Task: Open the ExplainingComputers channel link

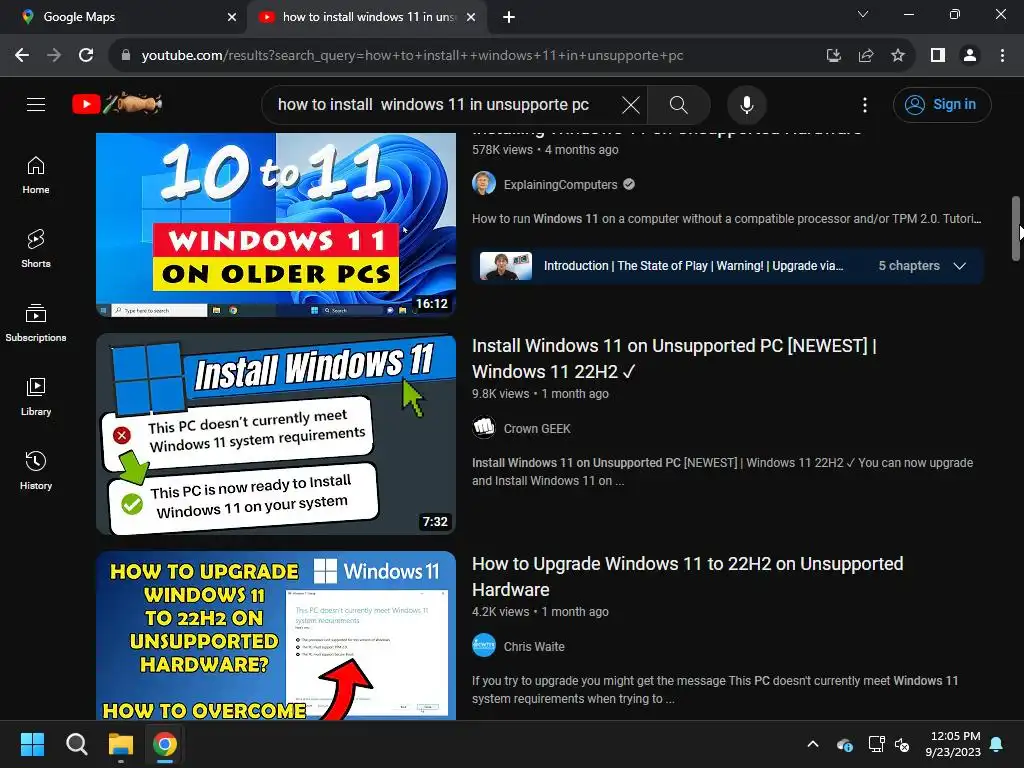Action: click(x=560, y=185)
